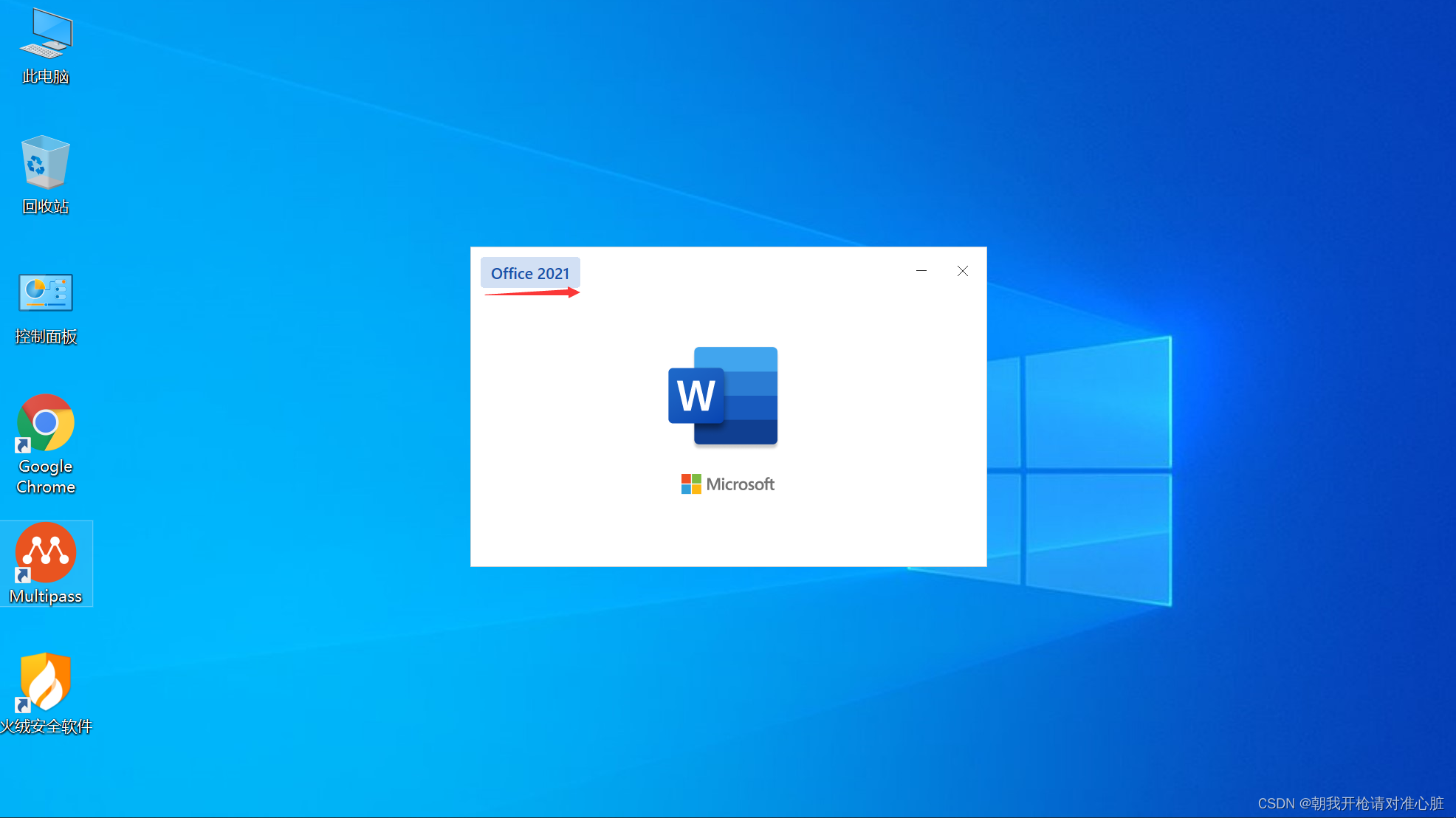Select the Google Chrome shortcut icon

point(46,422)
